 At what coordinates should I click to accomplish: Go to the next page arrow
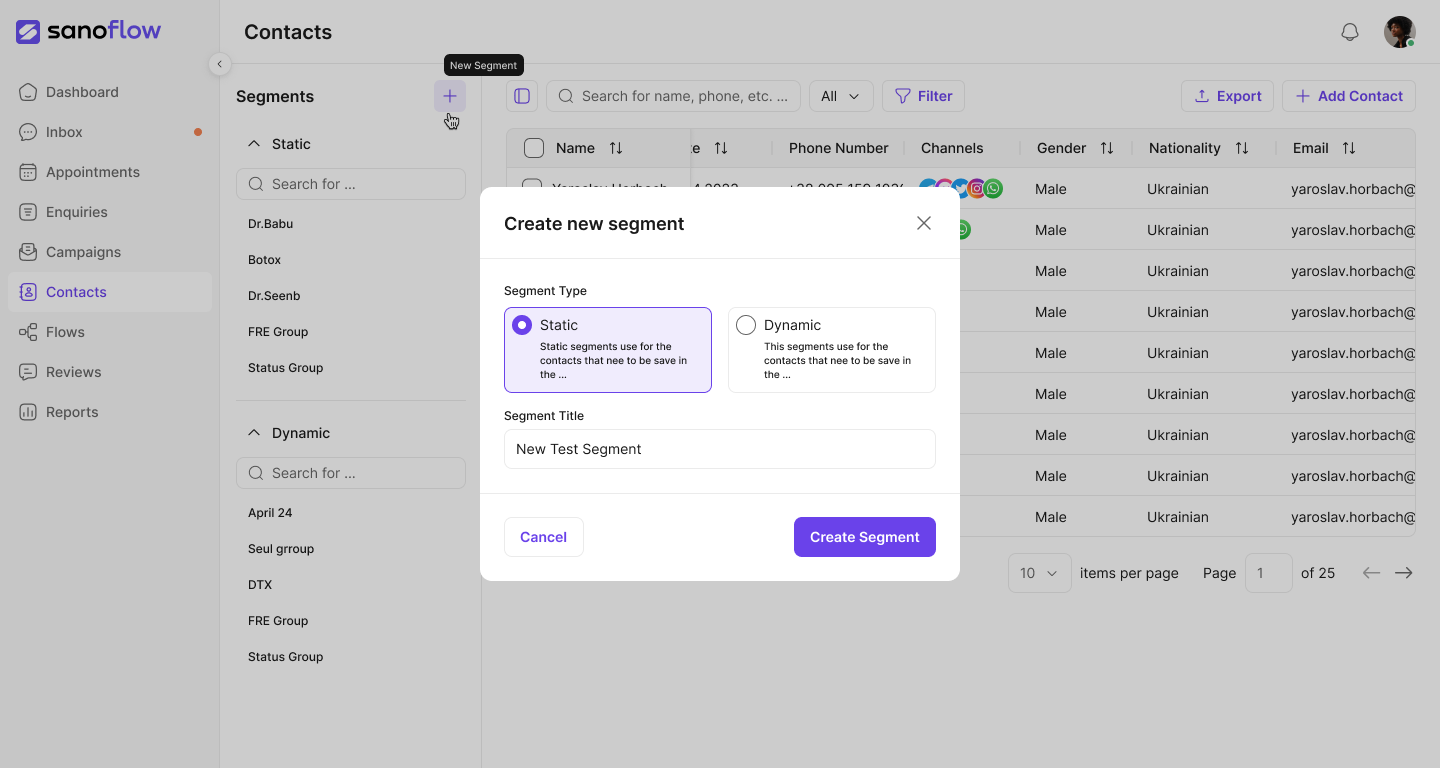coord(1404,573)
